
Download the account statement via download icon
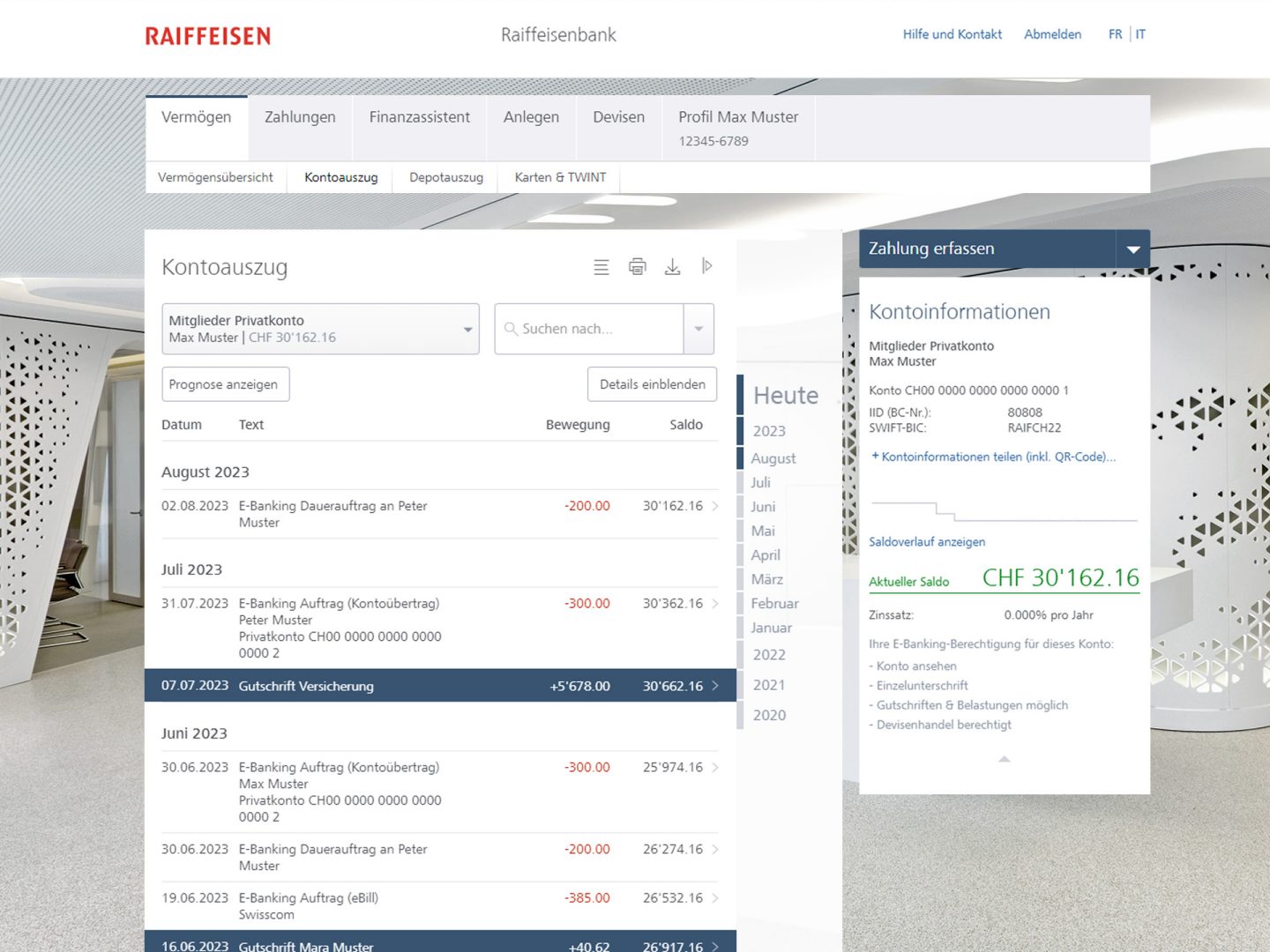click(672, 266)
